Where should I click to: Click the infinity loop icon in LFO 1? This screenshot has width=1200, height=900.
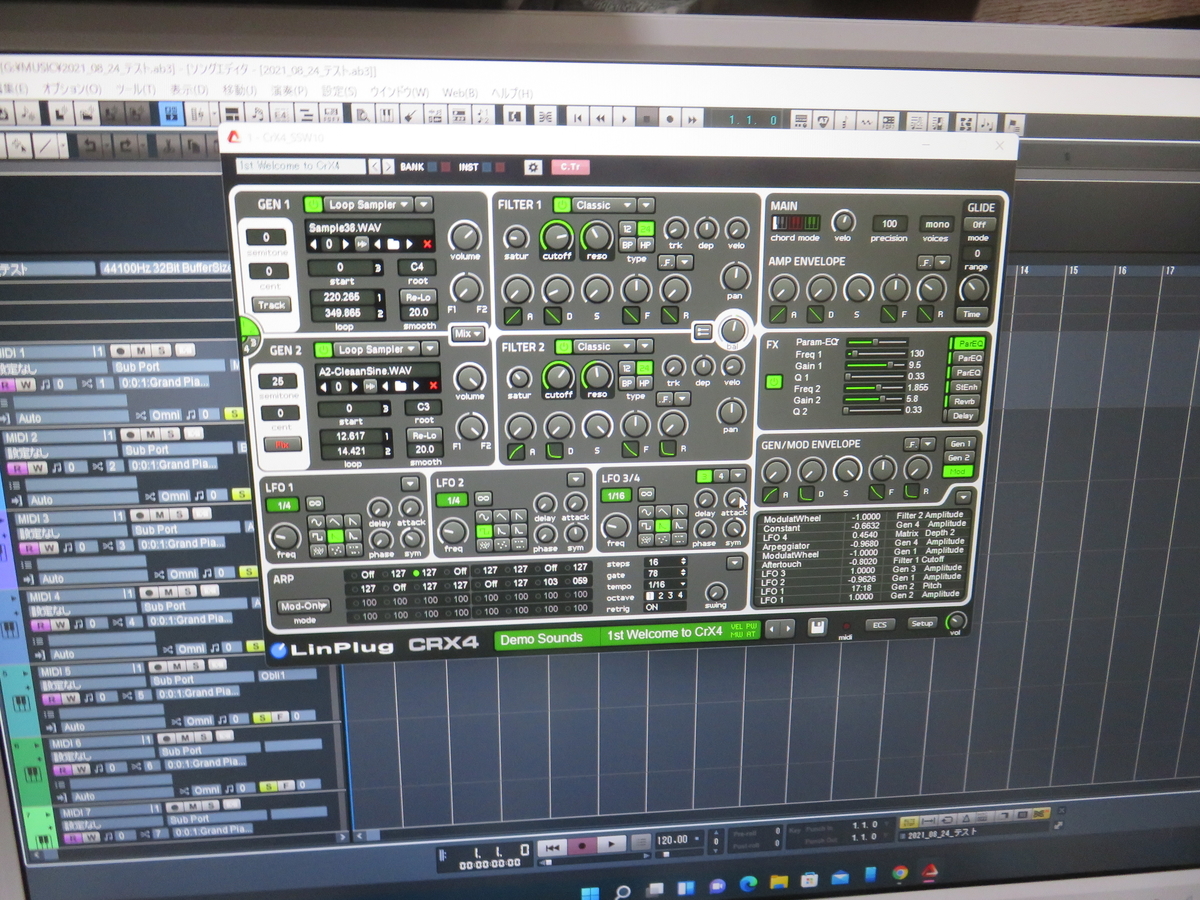pyautogui.click(x=315, y=503)
